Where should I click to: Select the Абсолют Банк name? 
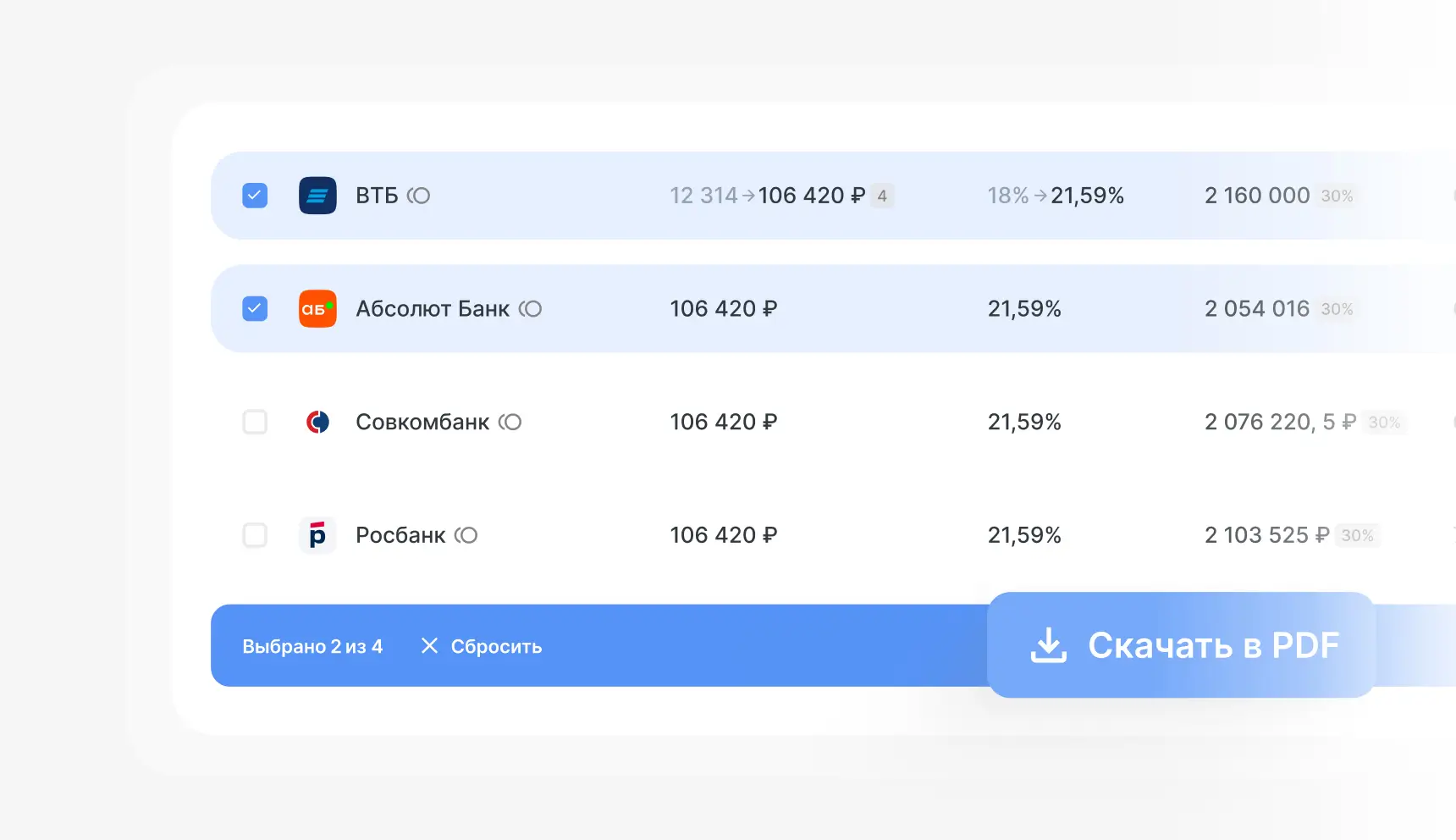click(x=433, y=309)
